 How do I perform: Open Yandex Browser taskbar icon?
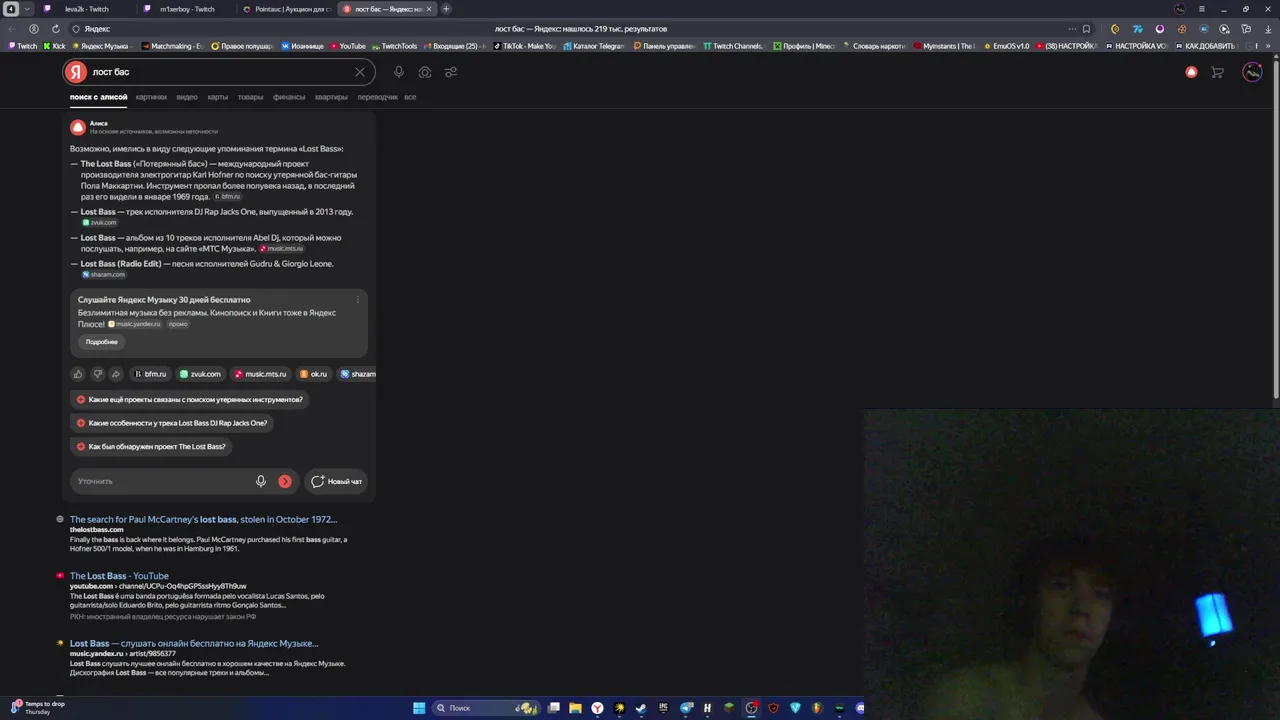point(597,708)
